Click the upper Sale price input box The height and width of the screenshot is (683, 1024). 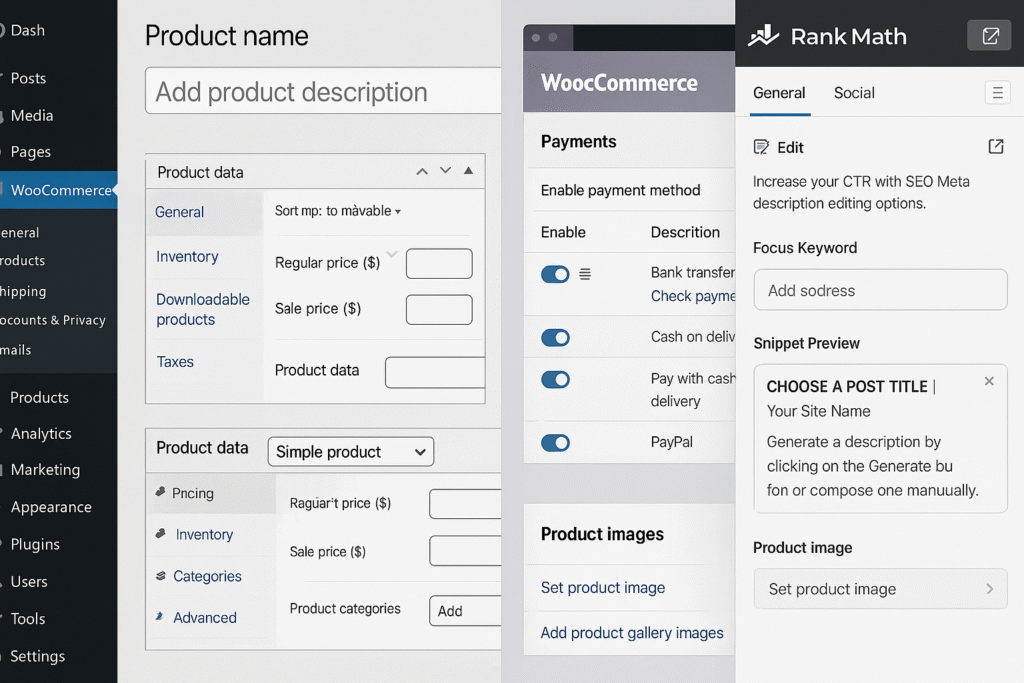439,310
